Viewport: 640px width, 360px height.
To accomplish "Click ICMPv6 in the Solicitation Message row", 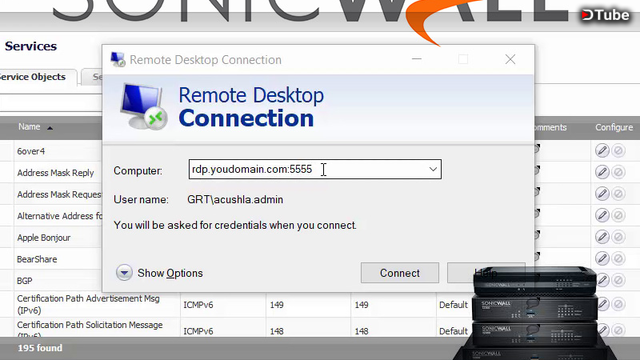I will (198, 331).
